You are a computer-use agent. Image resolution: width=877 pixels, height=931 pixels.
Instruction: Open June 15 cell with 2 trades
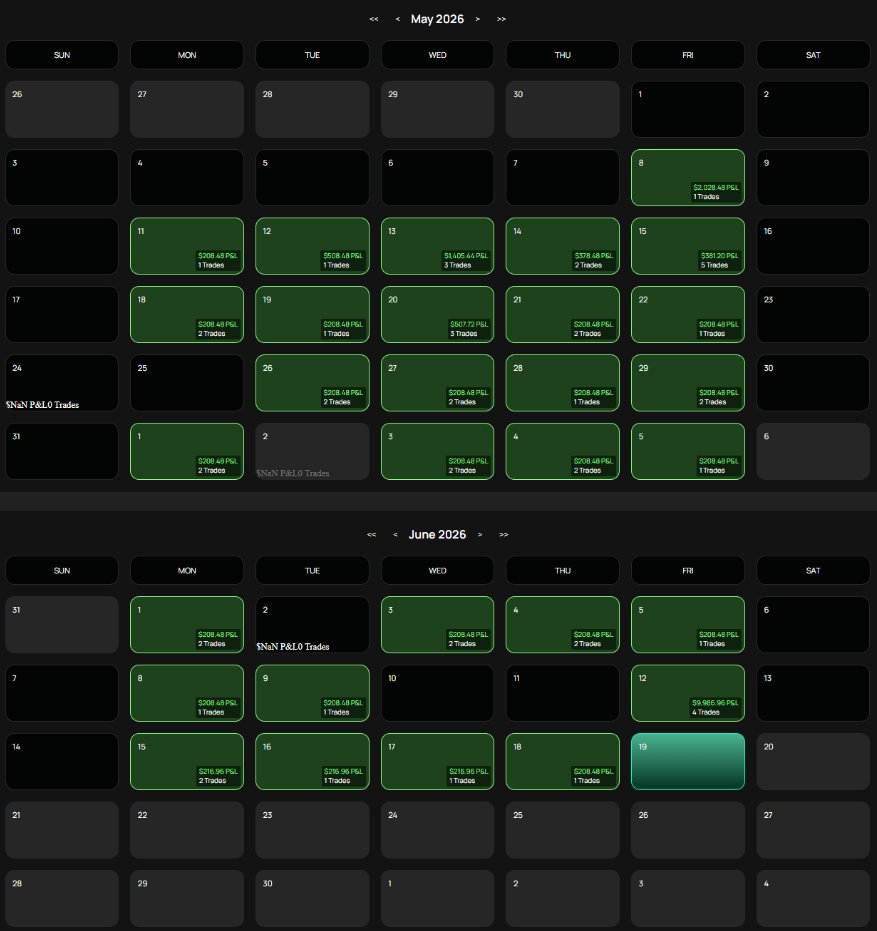pyautogui.click(x=187, y=762)
